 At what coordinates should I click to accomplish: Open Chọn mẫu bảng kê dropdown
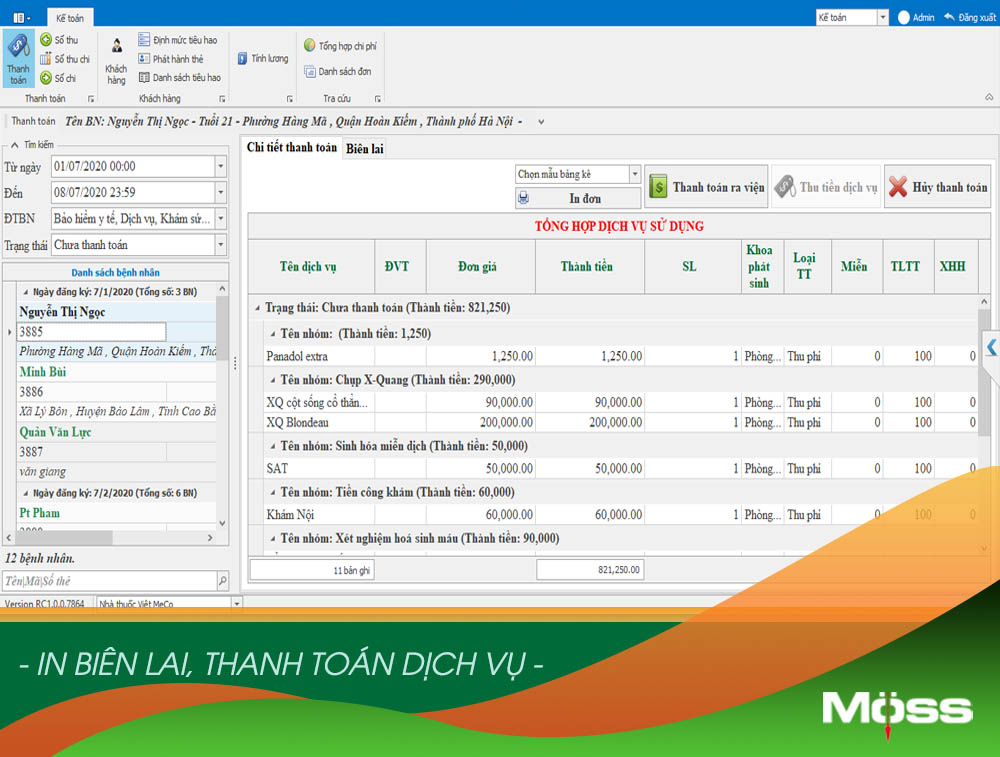(x=634, y=175)
